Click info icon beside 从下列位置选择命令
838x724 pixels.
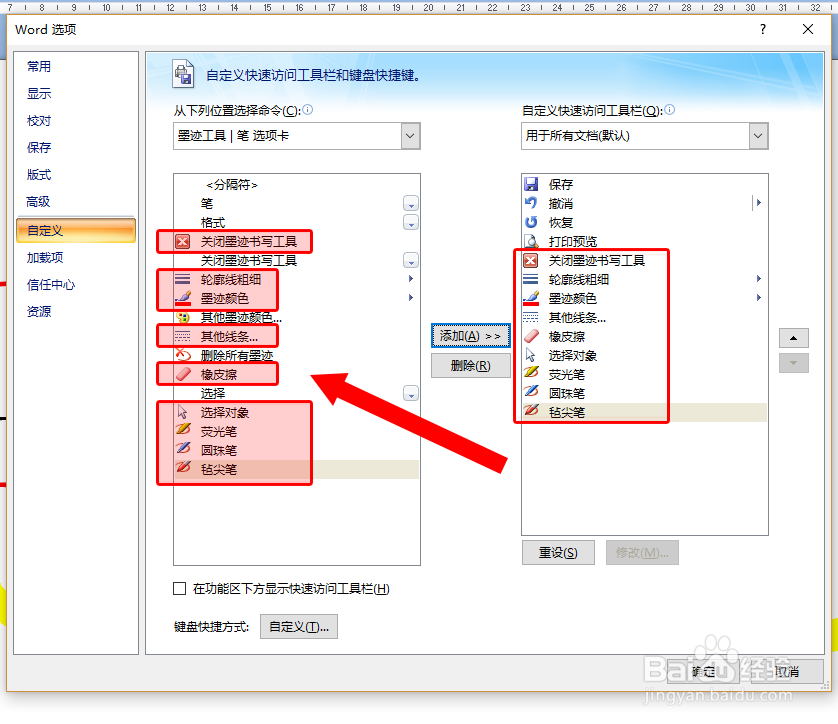[307, 110]
